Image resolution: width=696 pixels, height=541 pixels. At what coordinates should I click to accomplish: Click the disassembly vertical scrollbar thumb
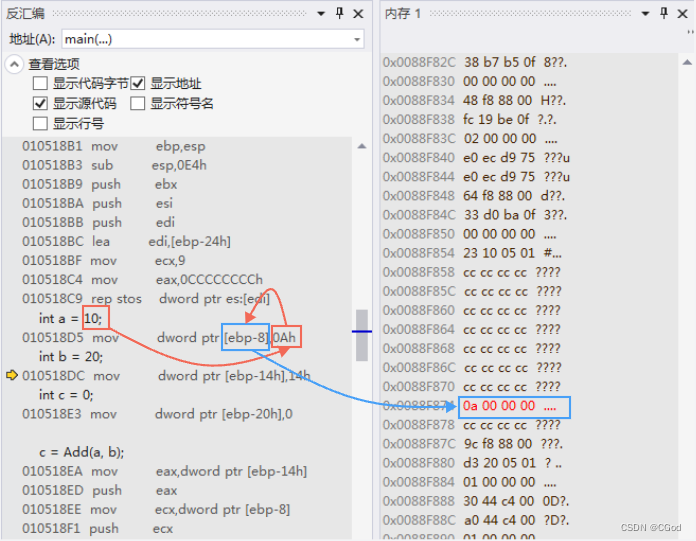[x=362, y=335]
